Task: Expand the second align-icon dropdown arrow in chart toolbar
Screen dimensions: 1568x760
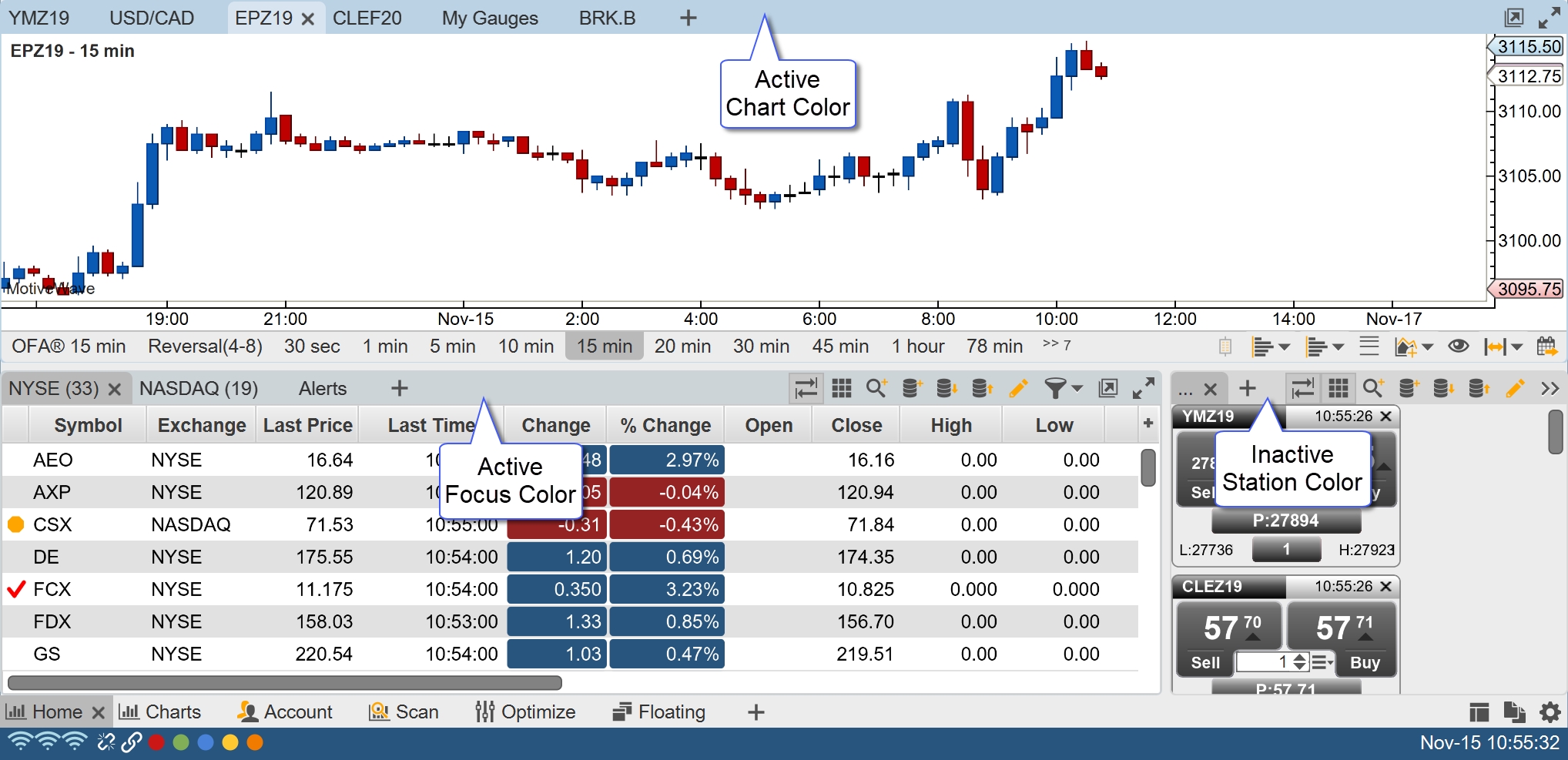Action: tap(1338, 347)
